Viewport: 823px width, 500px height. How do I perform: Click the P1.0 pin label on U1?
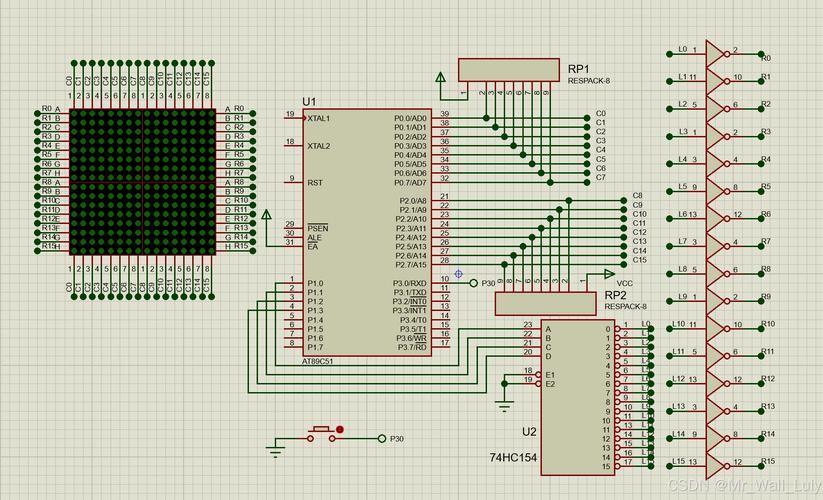click(x=315, y=283)
